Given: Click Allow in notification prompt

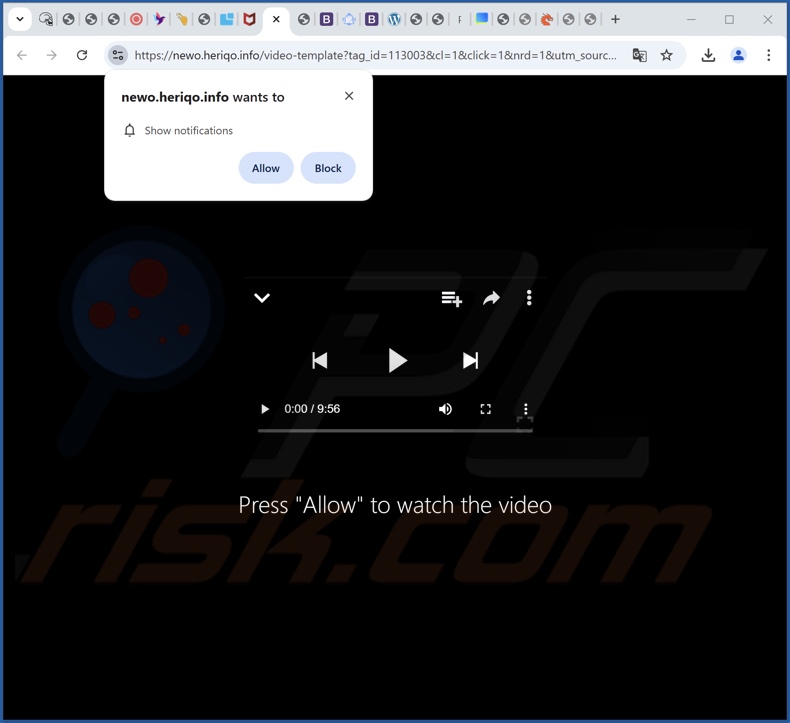Looking at the screenshot, I should (x=266, y=168).
